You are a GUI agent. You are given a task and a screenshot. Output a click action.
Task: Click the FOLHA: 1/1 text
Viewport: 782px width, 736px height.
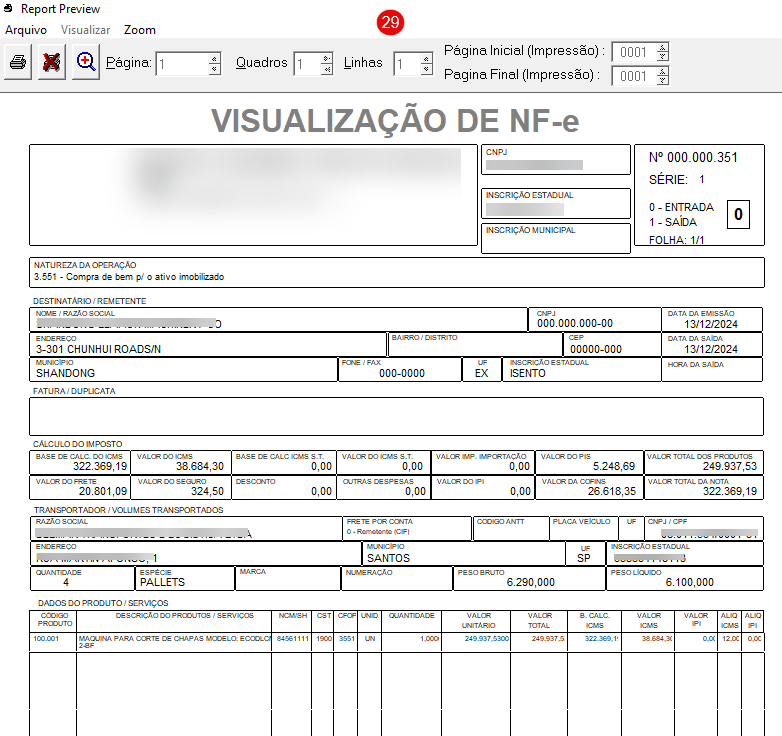point(676,240)
